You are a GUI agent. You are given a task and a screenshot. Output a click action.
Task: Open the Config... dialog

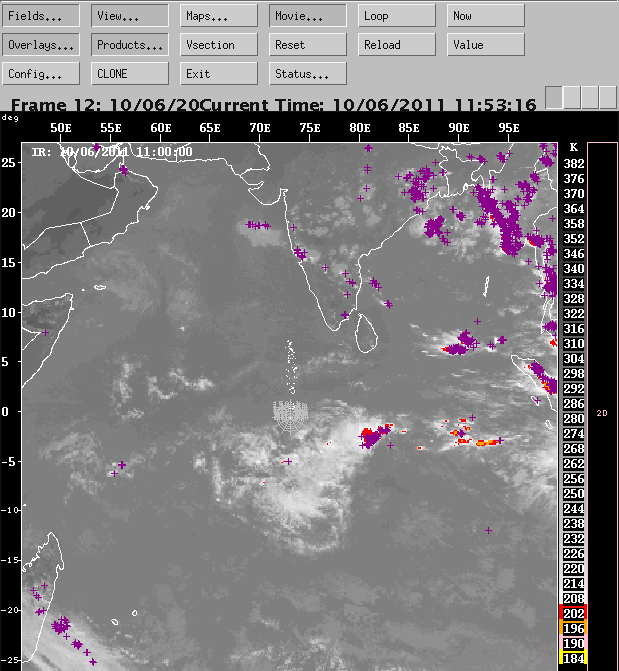pyautogui.click(x=41, y=74)
